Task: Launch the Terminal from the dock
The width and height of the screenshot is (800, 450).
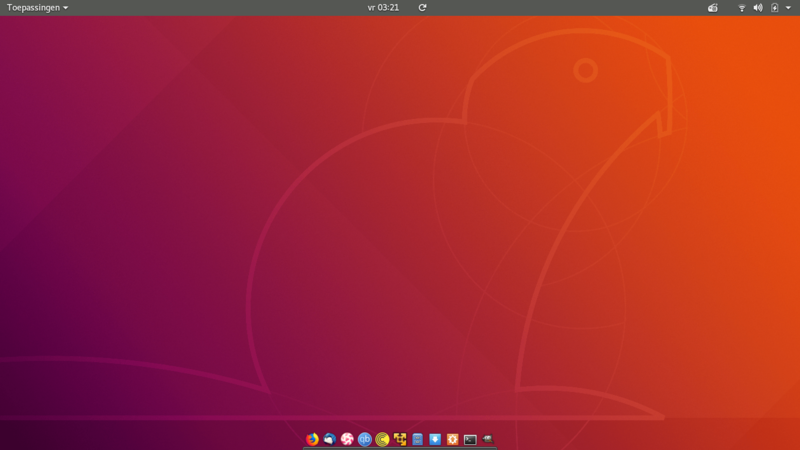Action: click(470, 439)
